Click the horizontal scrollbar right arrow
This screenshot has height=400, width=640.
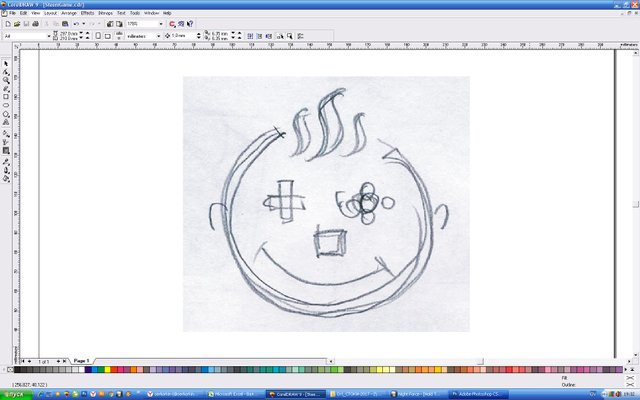coord(629,361)
